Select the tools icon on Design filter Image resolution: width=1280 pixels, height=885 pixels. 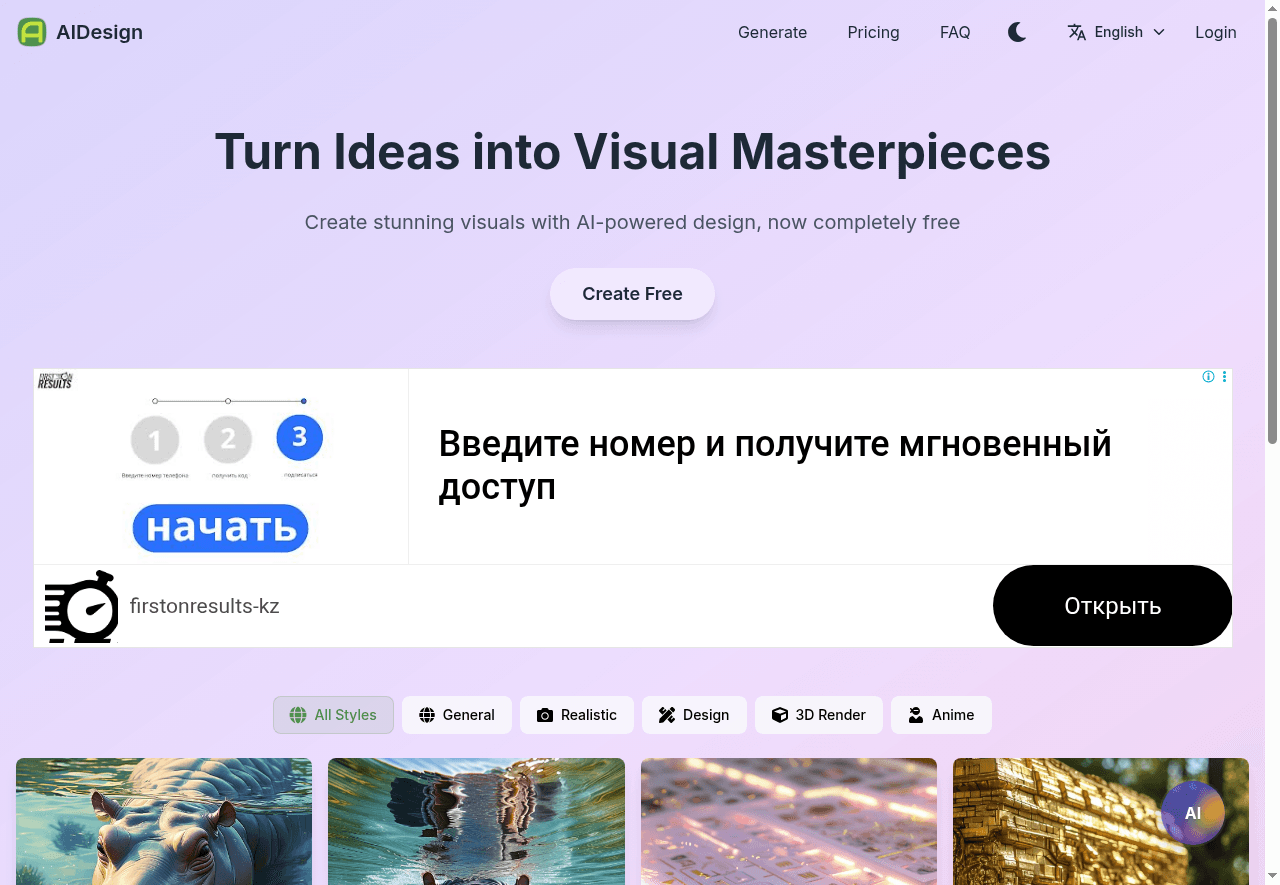(666, 714)
